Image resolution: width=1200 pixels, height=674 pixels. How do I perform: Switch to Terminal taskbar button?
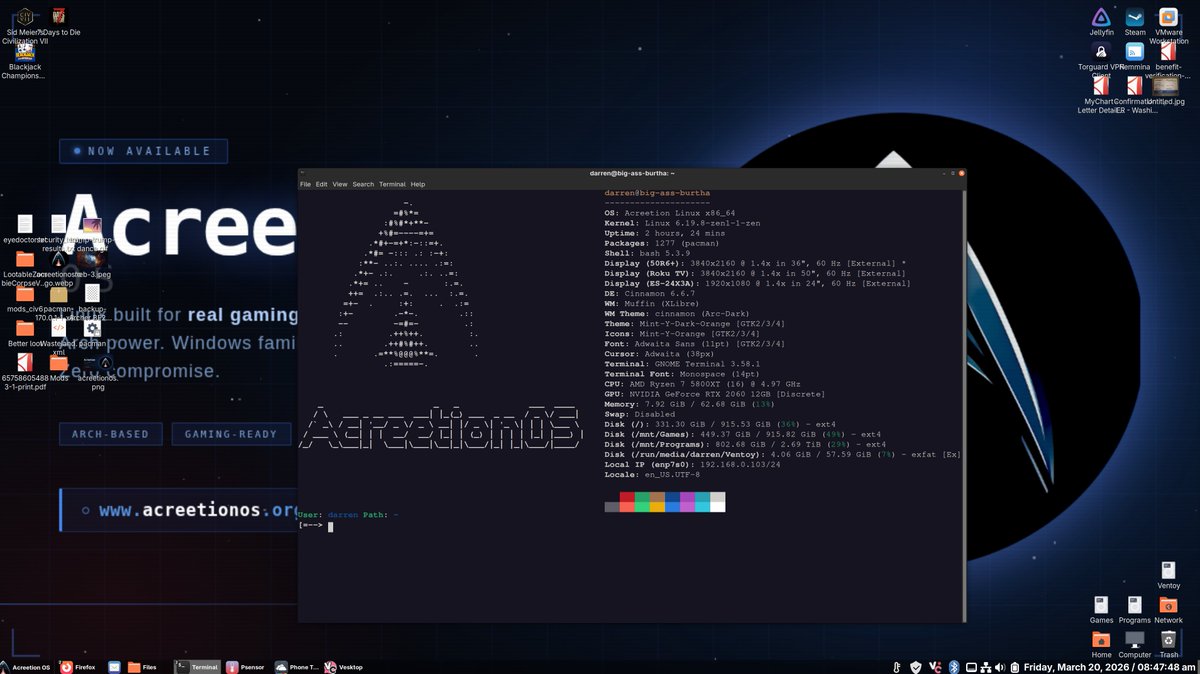click(197, 666)
